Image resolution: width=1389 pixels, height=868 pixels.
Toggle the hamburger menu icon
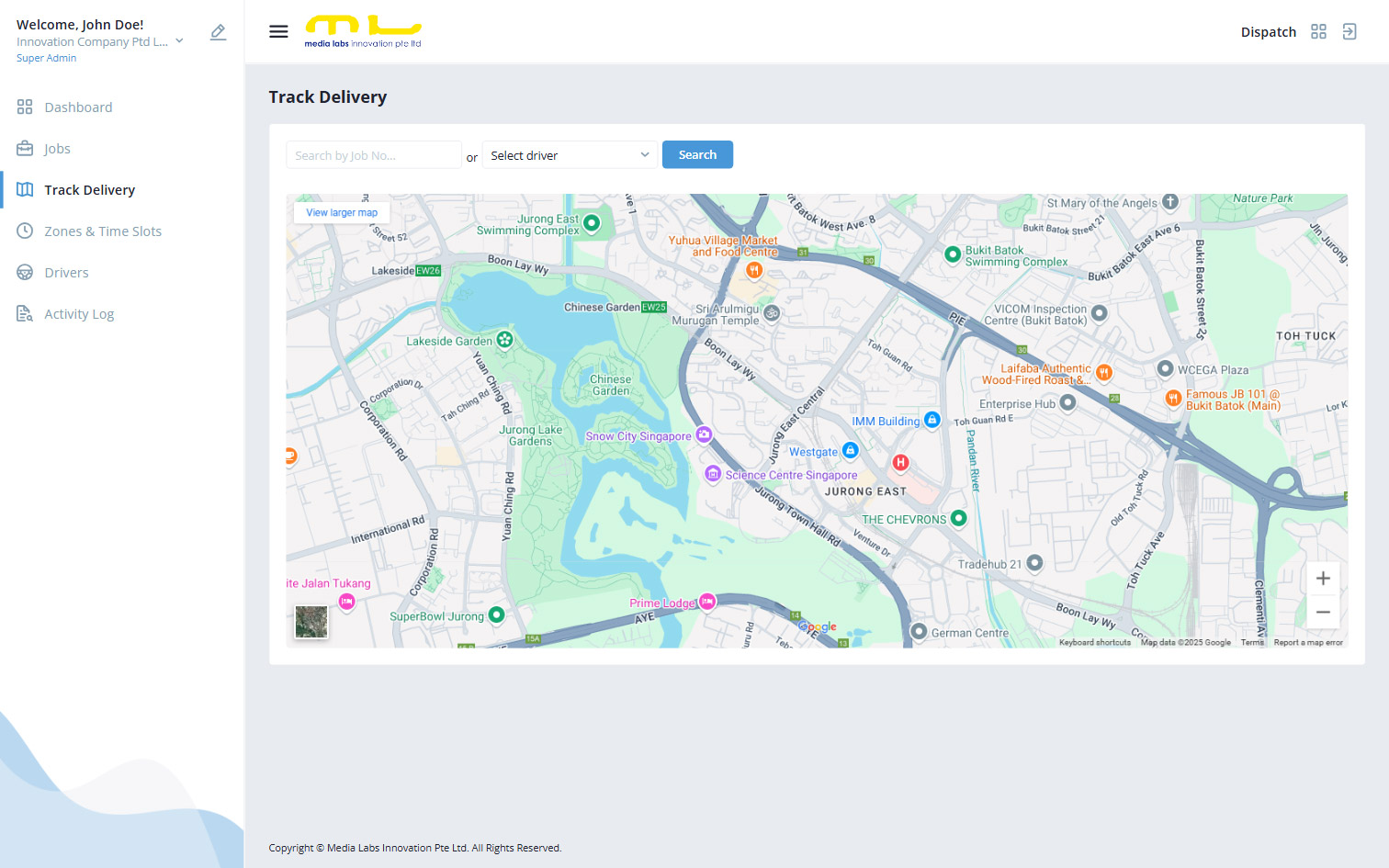pos(278,31)
